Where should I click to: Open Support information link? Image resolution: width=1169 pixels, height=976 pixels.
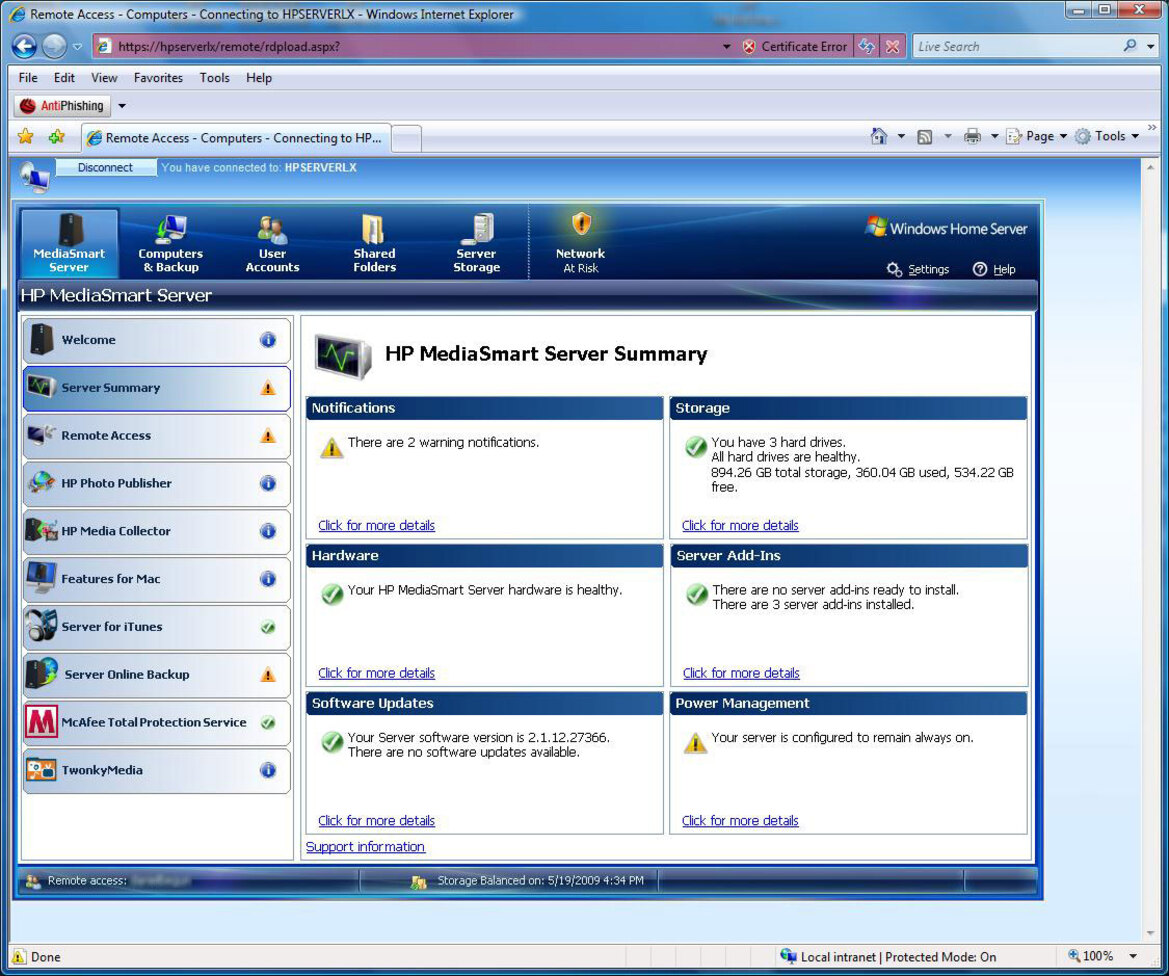[x=365, y=847]
